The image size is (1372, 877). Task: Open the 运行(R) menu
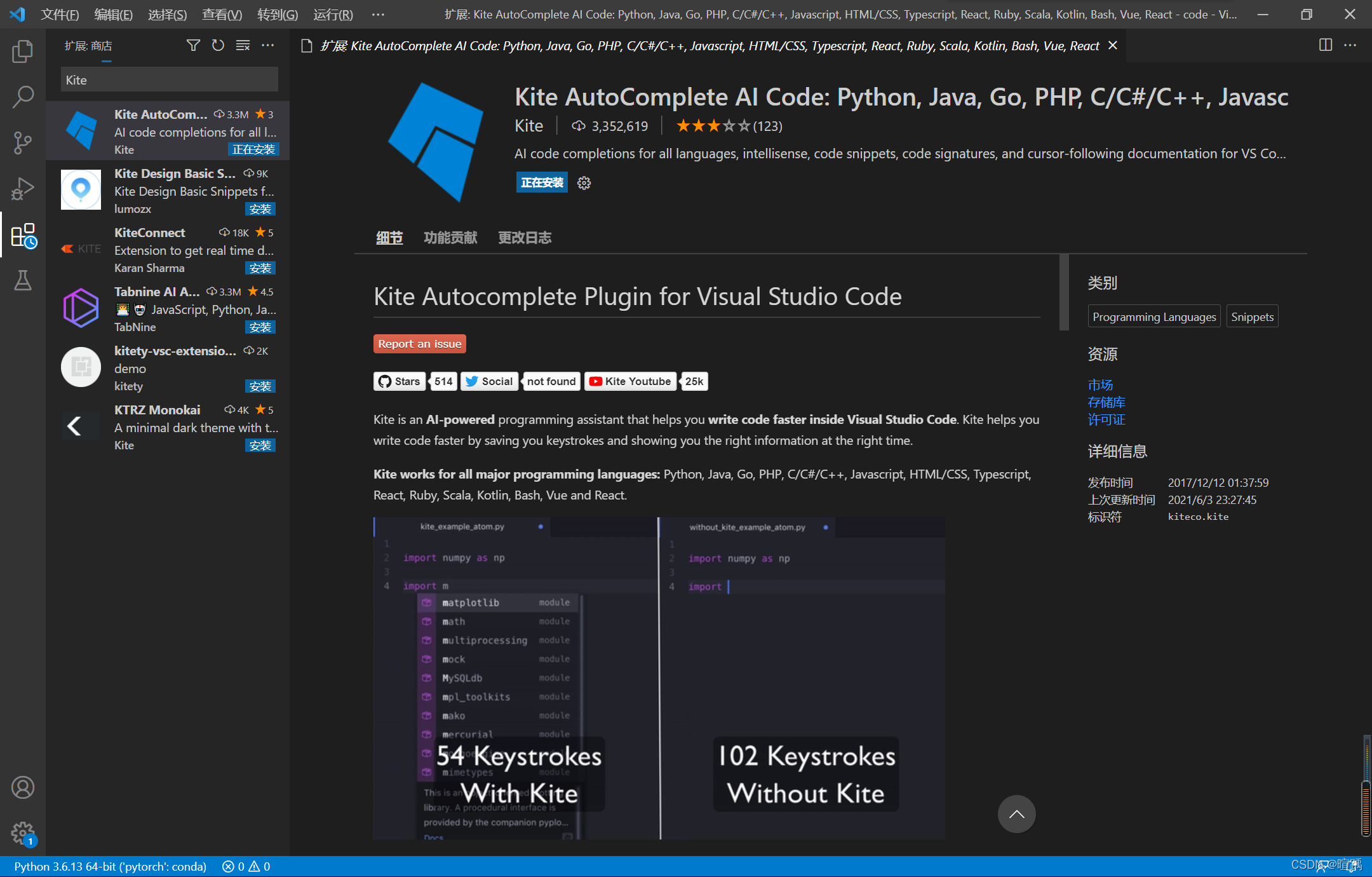click(333, 14)
